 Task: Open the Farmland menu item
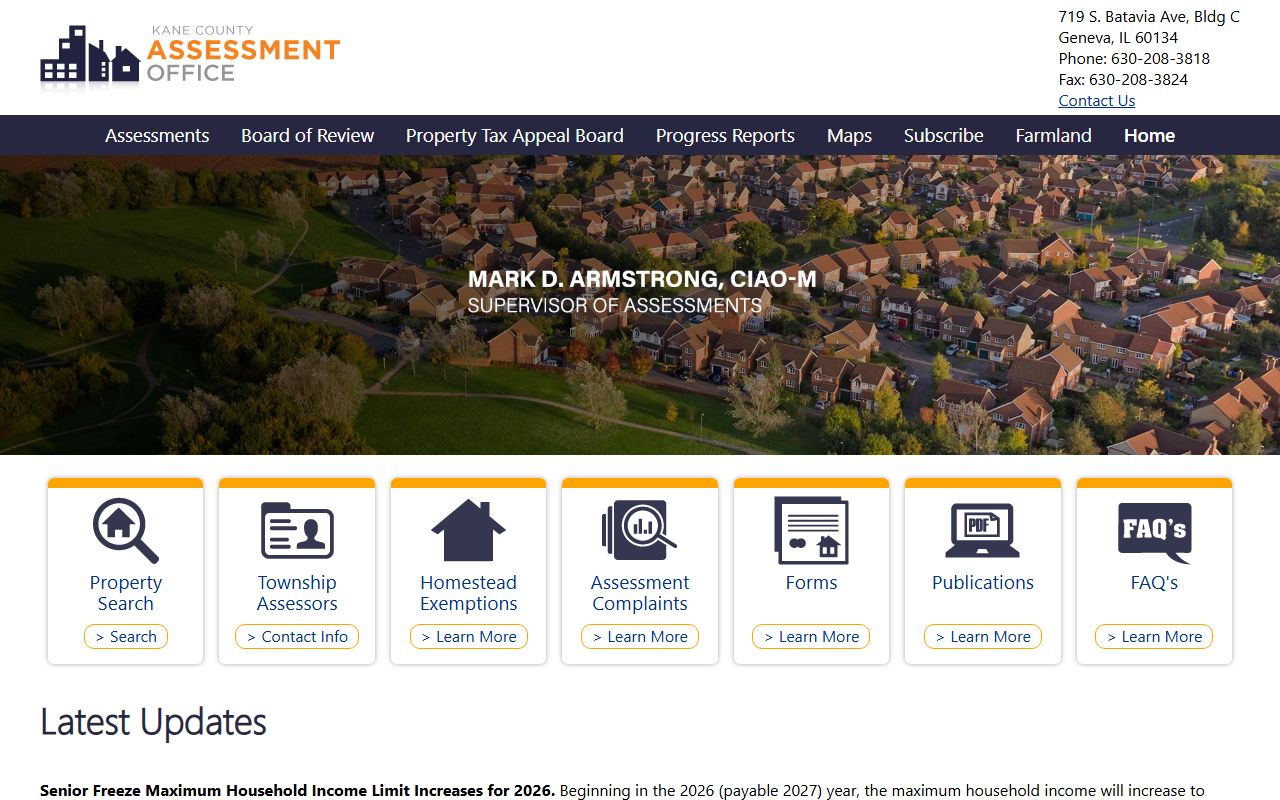[1053, 136]
